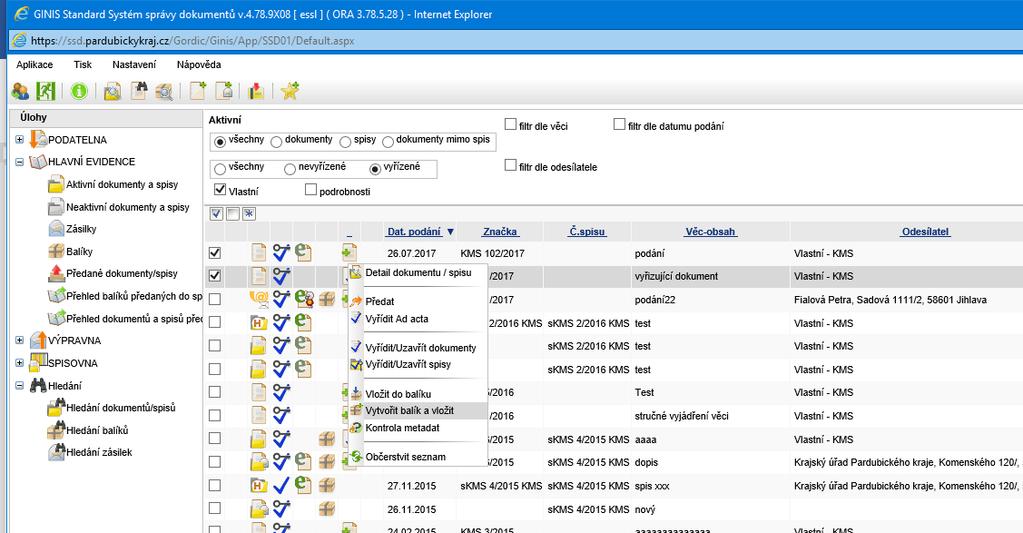Enable the 'filtr dle odesílatele' checkbox
The width and height of the screenshot is (1023, 533).
(x=510, y=165)
